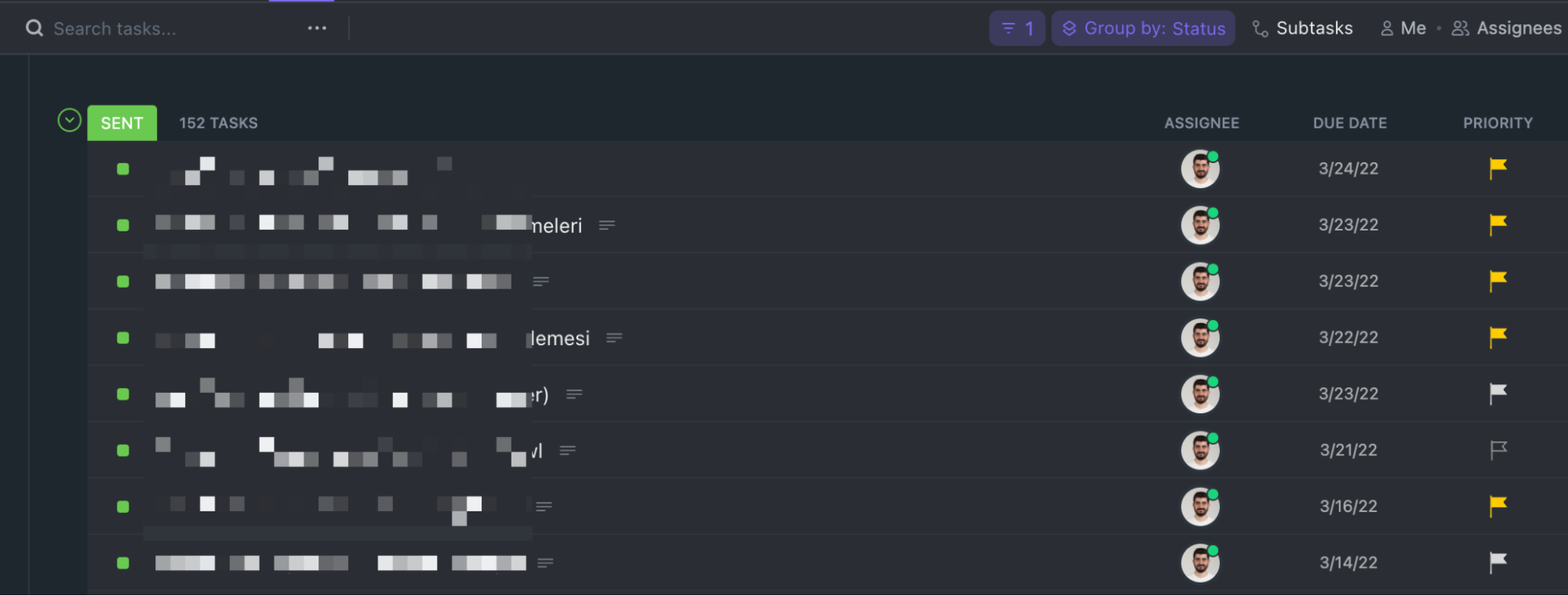
Task: Collapse the SENT group with circle chevron
Action: tap(70, 120)
